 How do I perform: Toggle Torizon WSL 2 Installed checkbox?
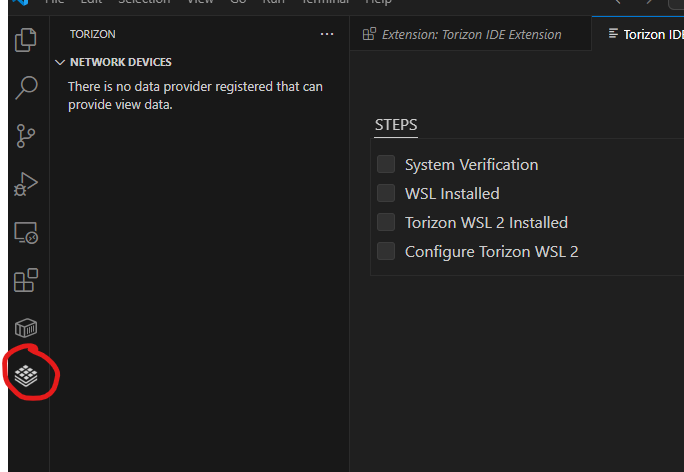point(386,222)
